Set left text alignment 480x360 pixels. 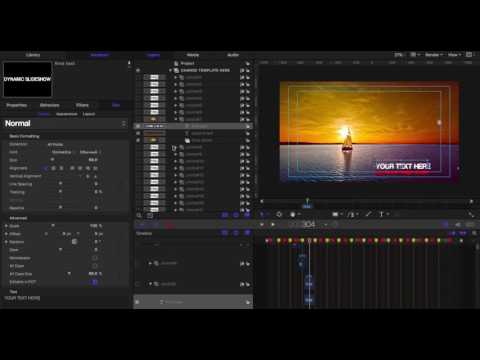tap(45, 168)
